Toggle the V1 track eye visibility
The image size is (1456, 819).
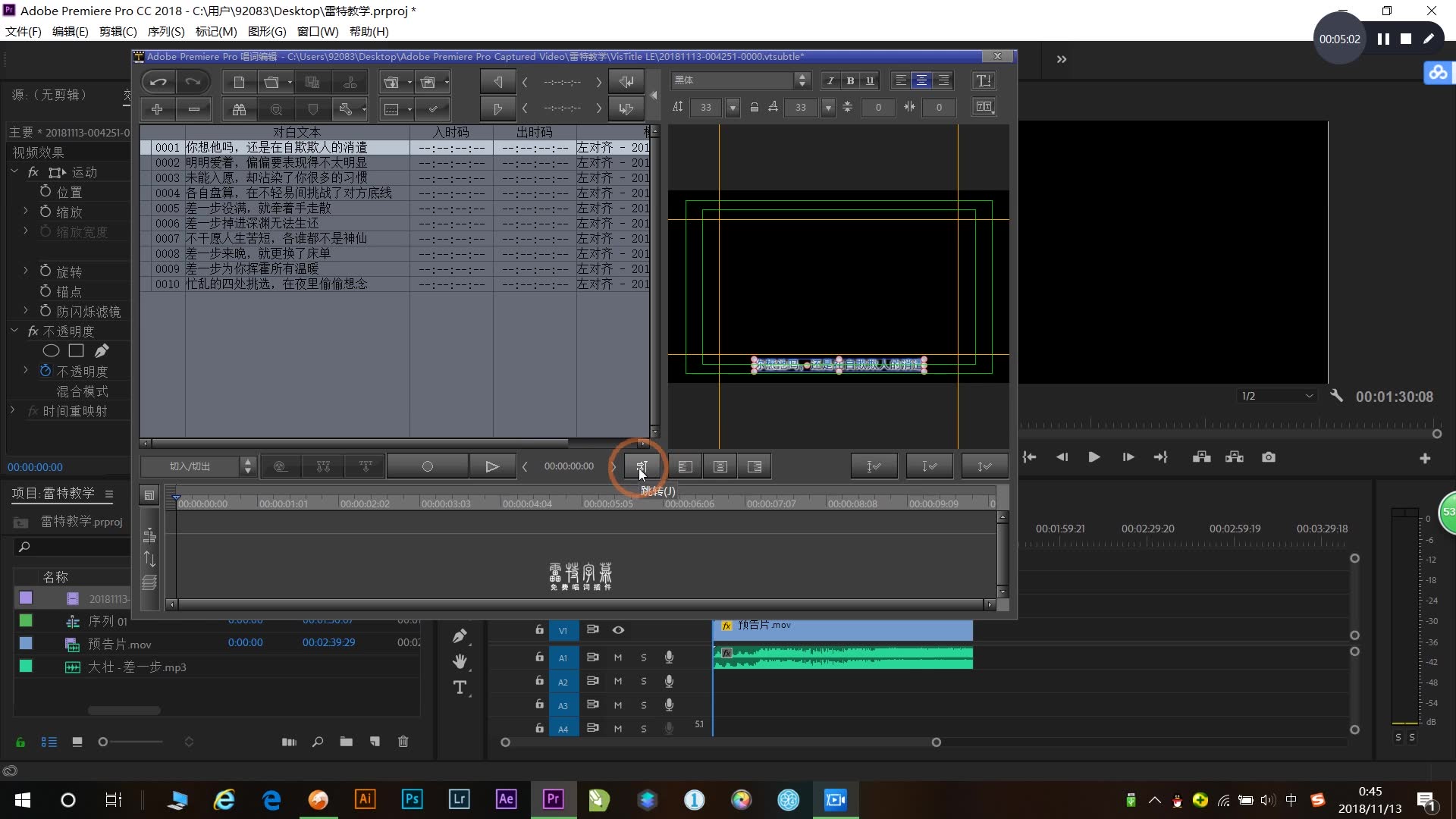(618, 630)
